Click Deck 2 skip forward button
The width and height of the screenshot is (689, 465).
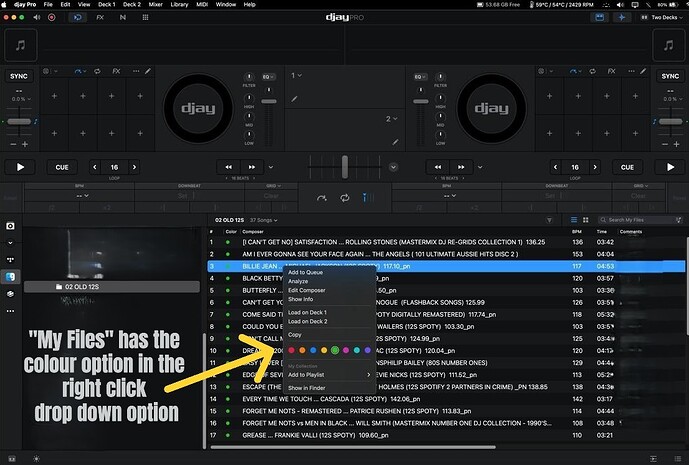461,167
